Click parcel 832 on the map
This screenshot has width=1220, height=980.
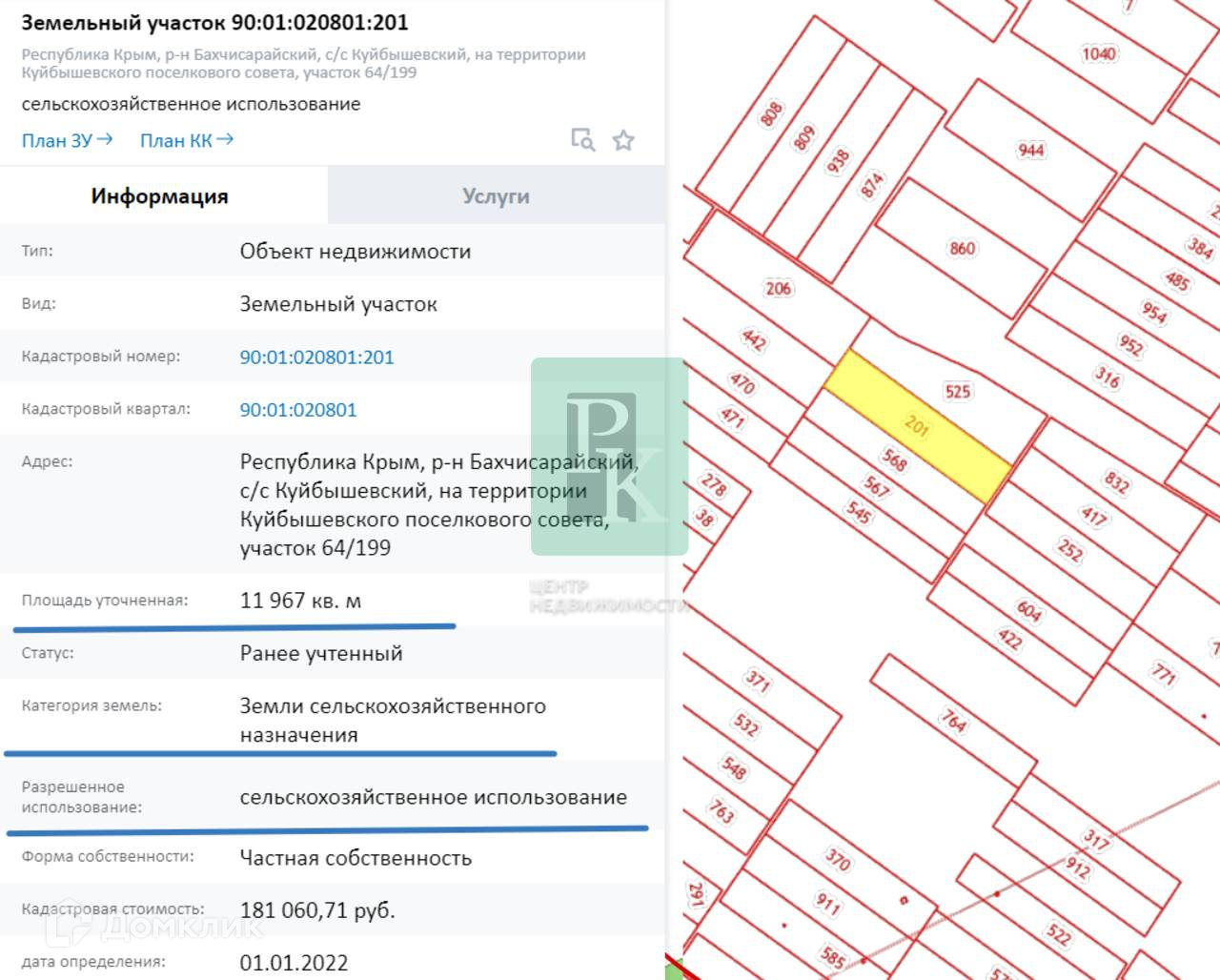coord(1116,480)
